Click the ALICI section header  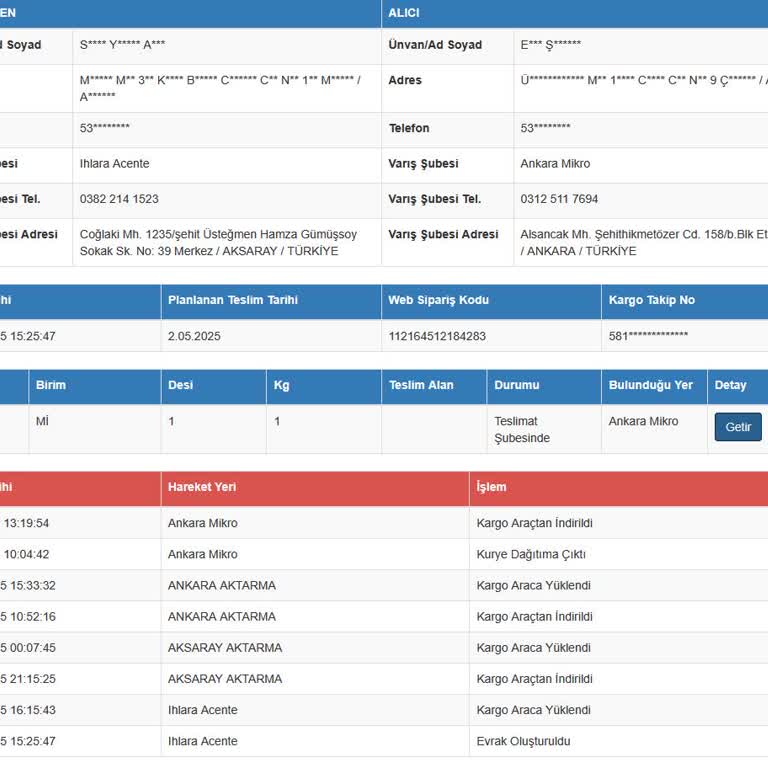pyautogui.click(x=404, y=13)
